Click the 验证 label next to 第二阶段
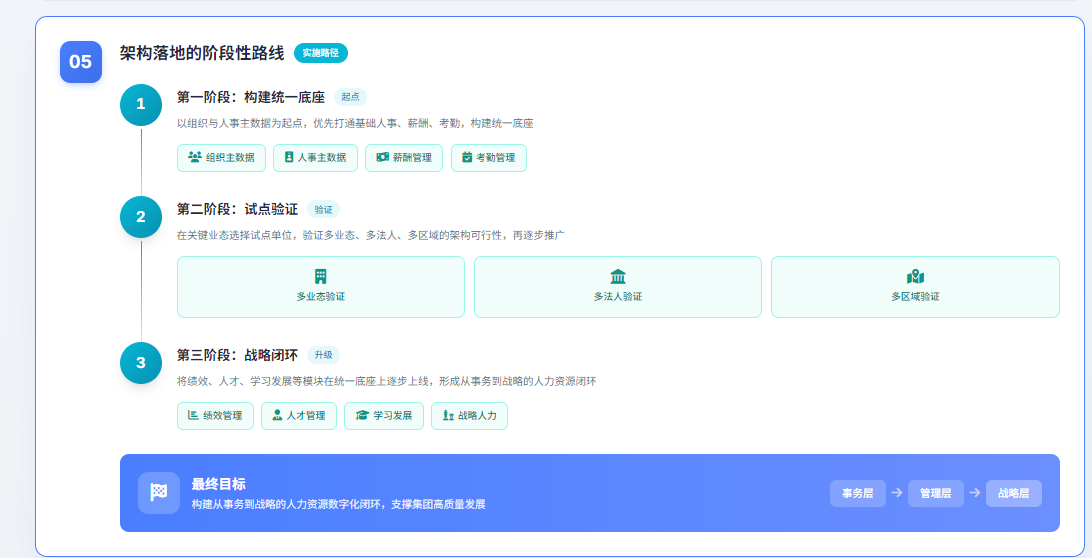1092x558 pixels. (323, 209)
